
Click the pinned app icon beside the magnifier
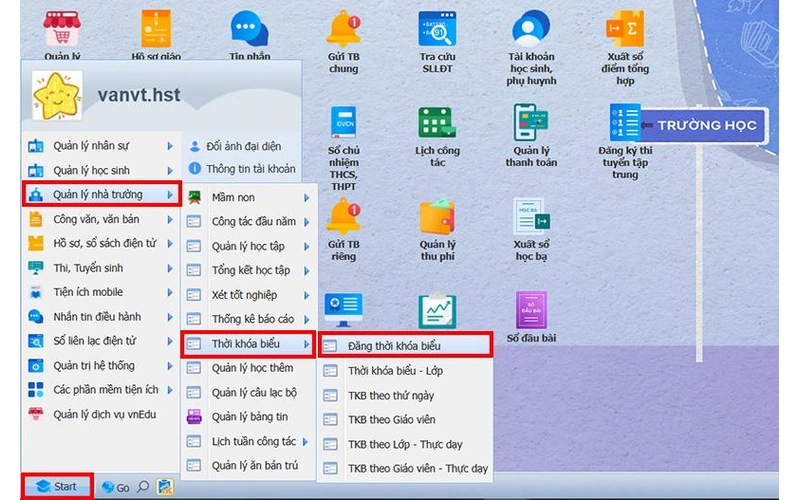164,487
